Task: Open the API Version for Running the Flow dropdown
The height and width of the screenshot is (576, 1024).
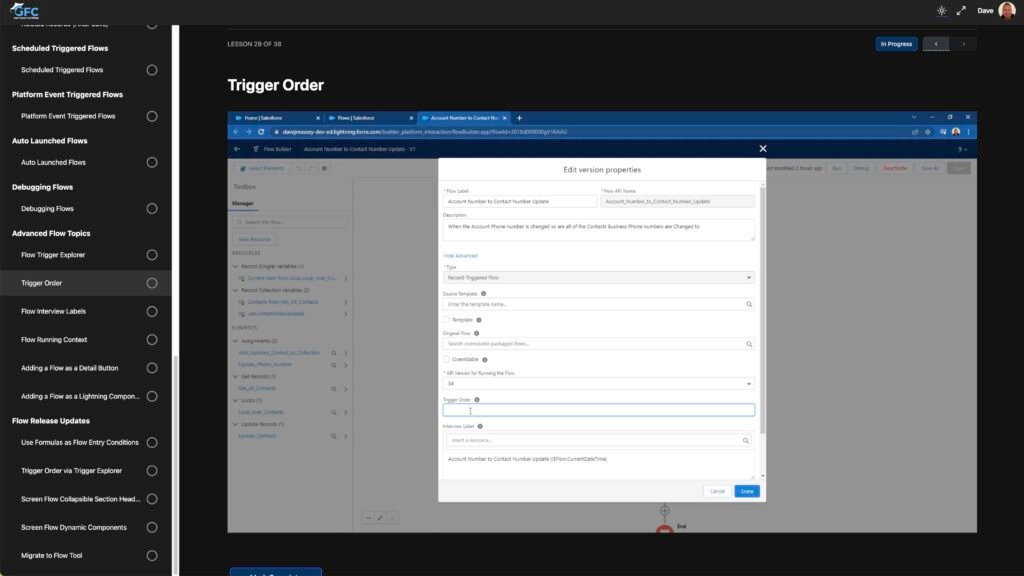Action: [598, 384]
